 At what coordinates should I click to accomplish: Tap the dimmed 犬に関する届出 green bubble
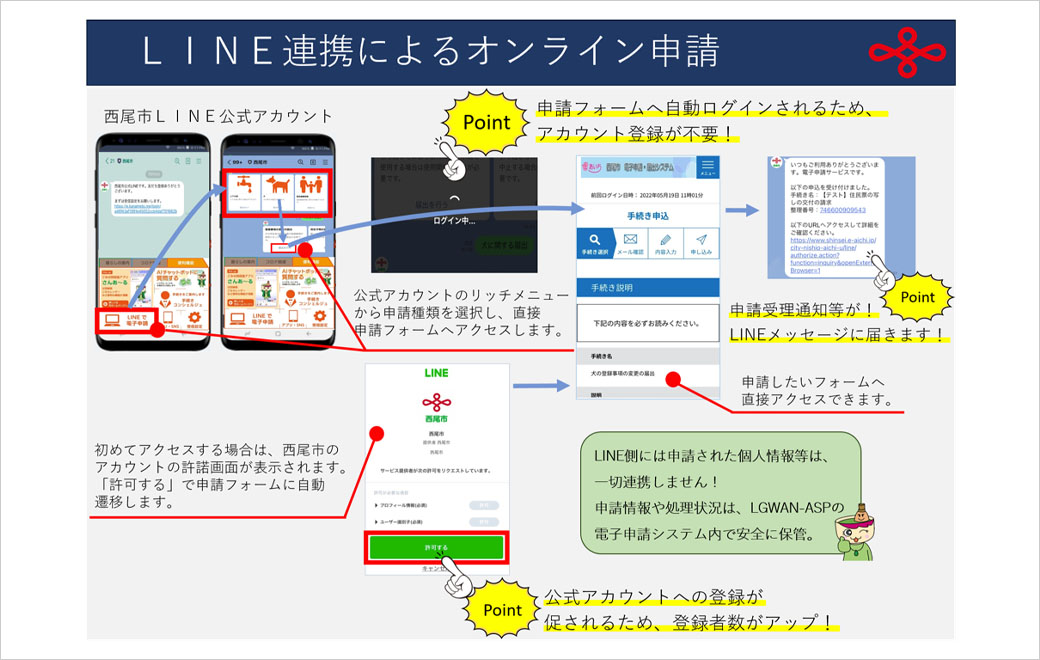505,245
